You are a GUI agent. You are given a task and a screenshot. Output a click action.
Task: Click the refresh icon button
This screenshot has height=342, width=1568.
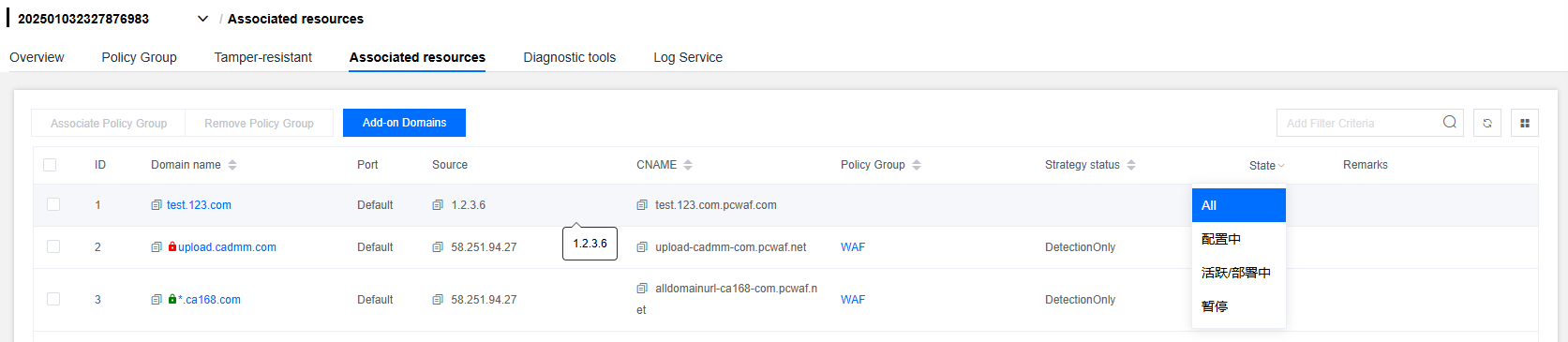[x=1487, y=123]
